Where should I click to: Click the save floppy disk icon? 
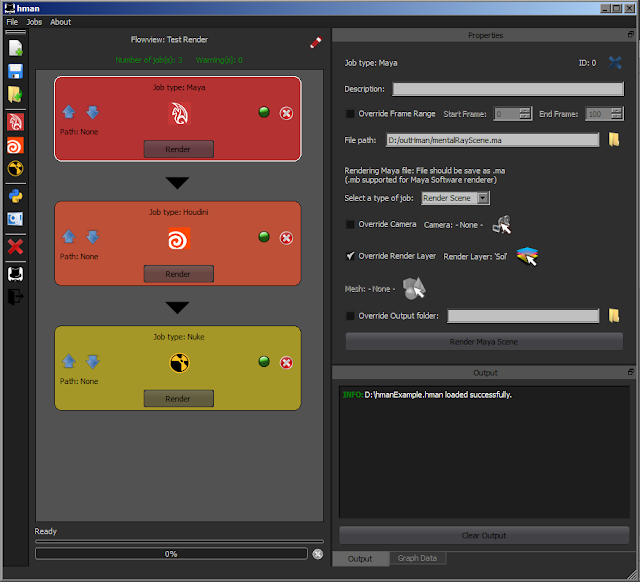click(16, 71)
